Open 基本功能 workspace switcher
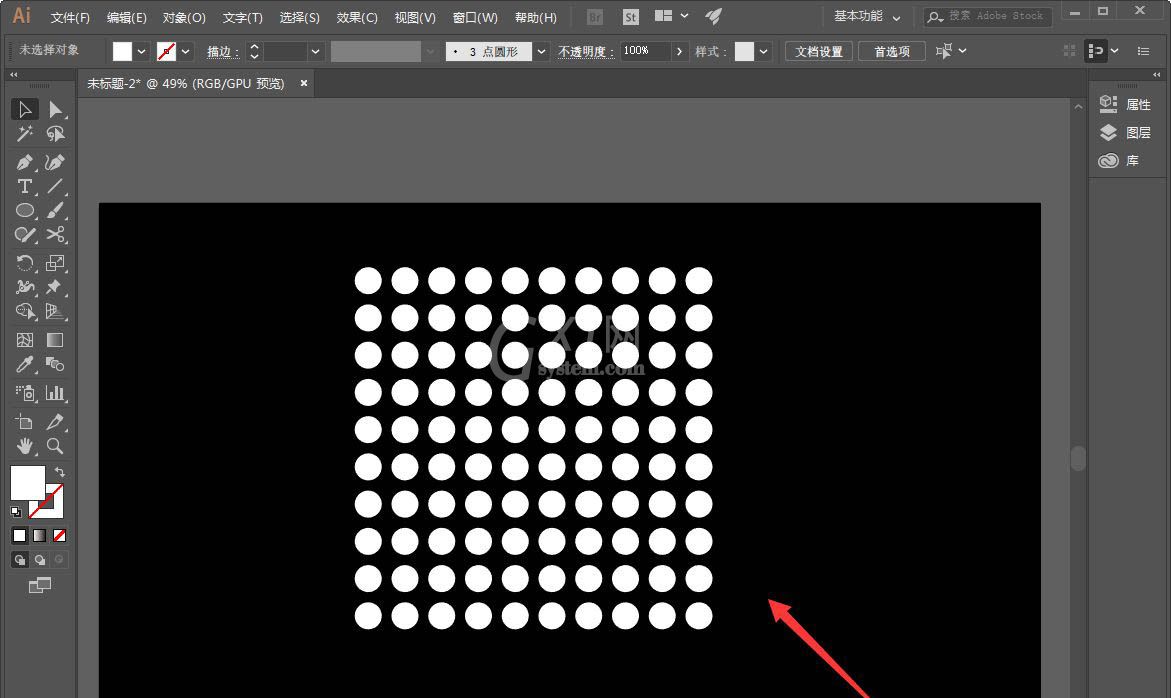1171x698 pixels. (x=867, y=16)
